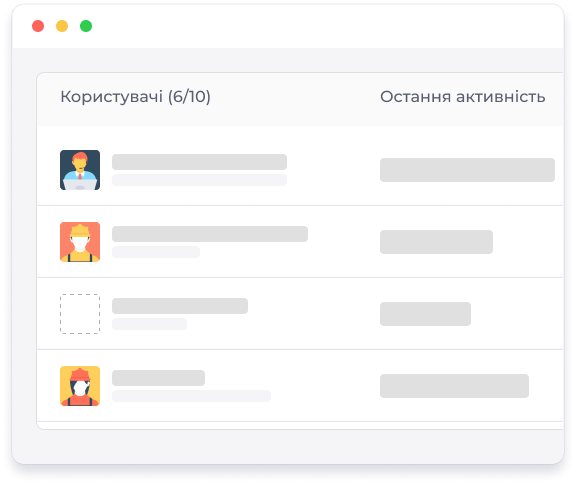The width and height of the screenshot is (576, 484).
Task: Click fourth row's last activity placeholder
Action: pos(454,386)
